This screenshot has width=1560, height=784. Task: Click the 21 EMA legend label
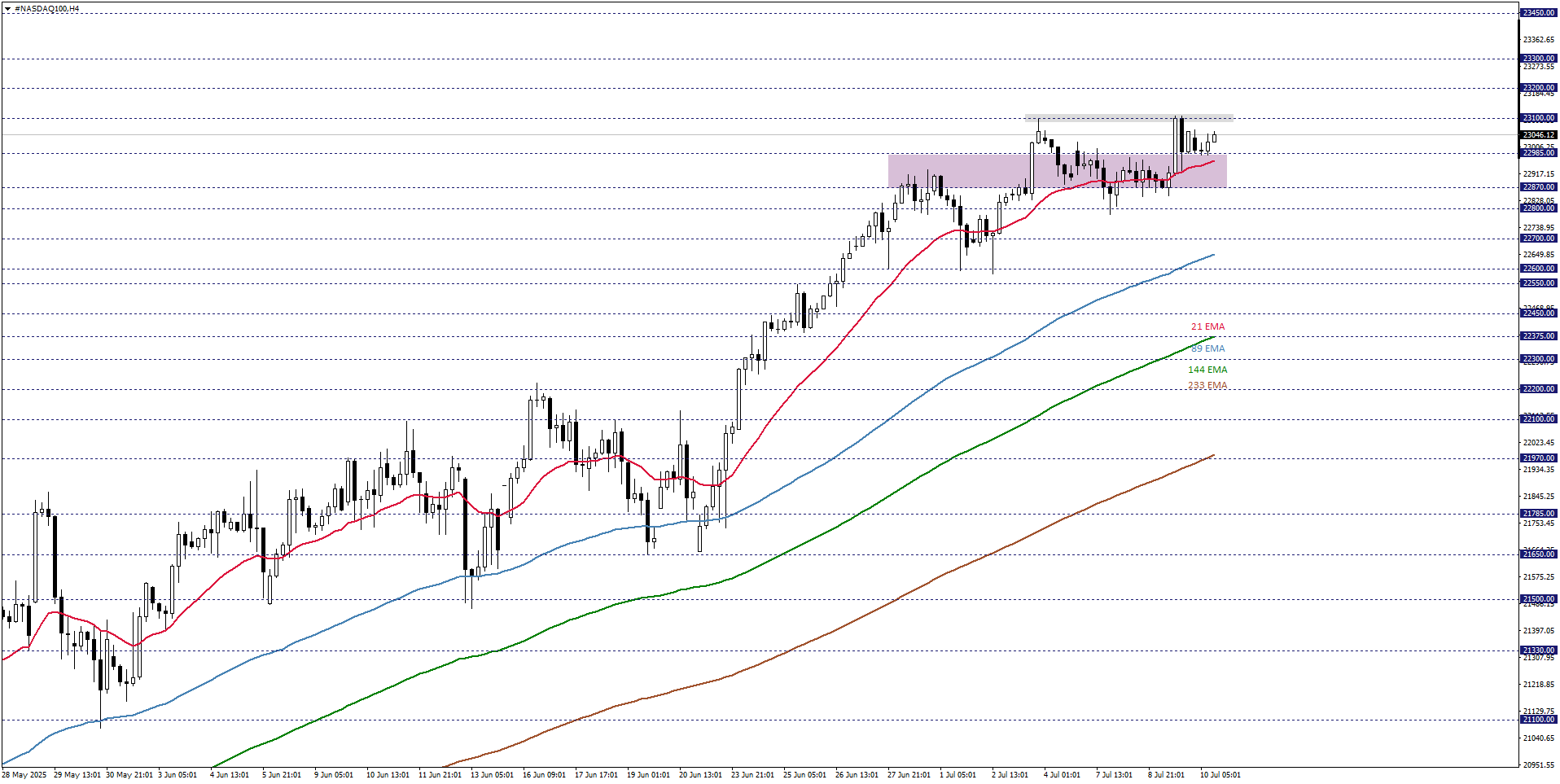pyautogui.click(x=1207, y=326)
